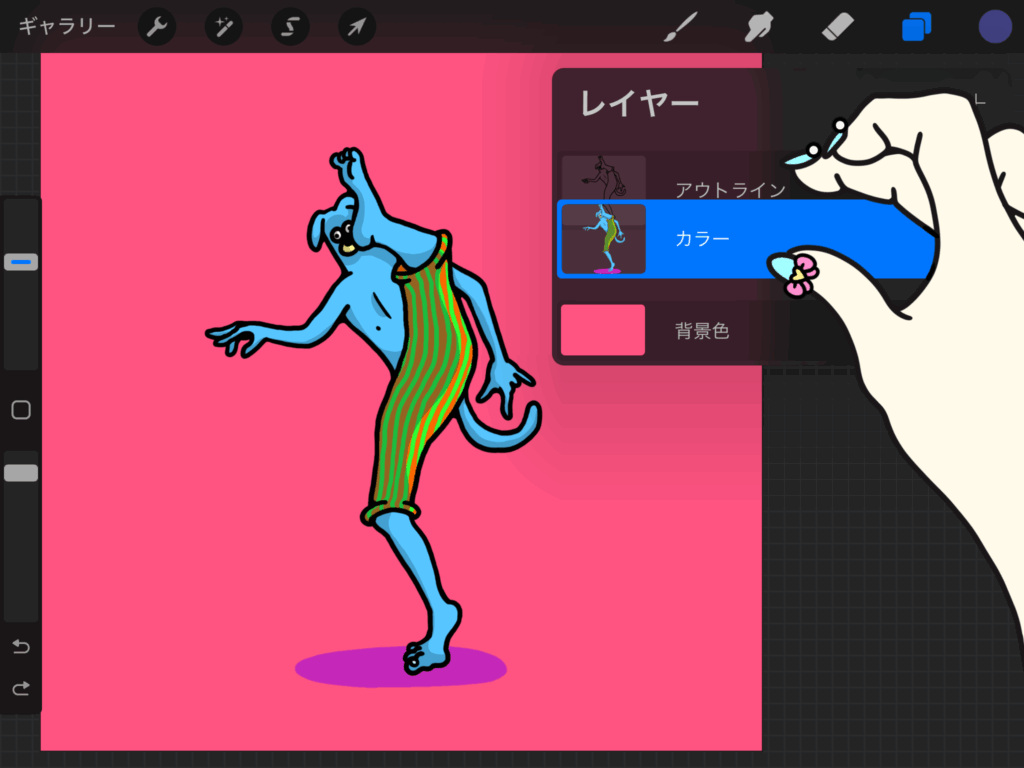The height and width of the screenshot is (768, 1024).
Task: Toggle the Layers panel icon
Action: [916, 27]
